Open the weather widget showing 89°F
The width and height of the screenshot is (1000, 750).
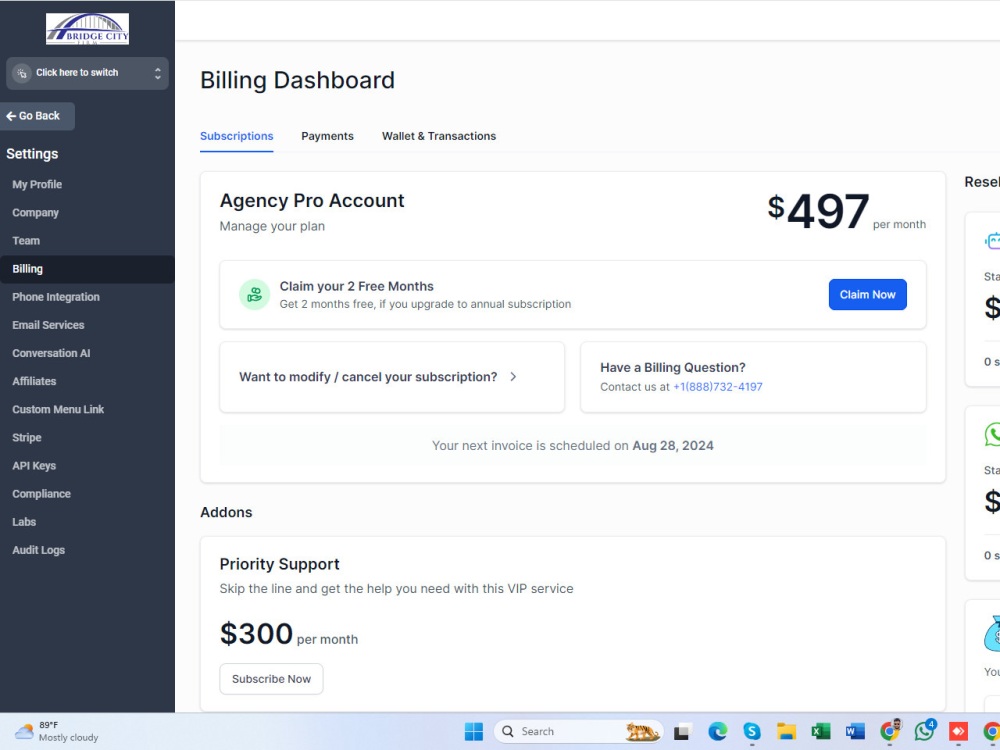56,732
